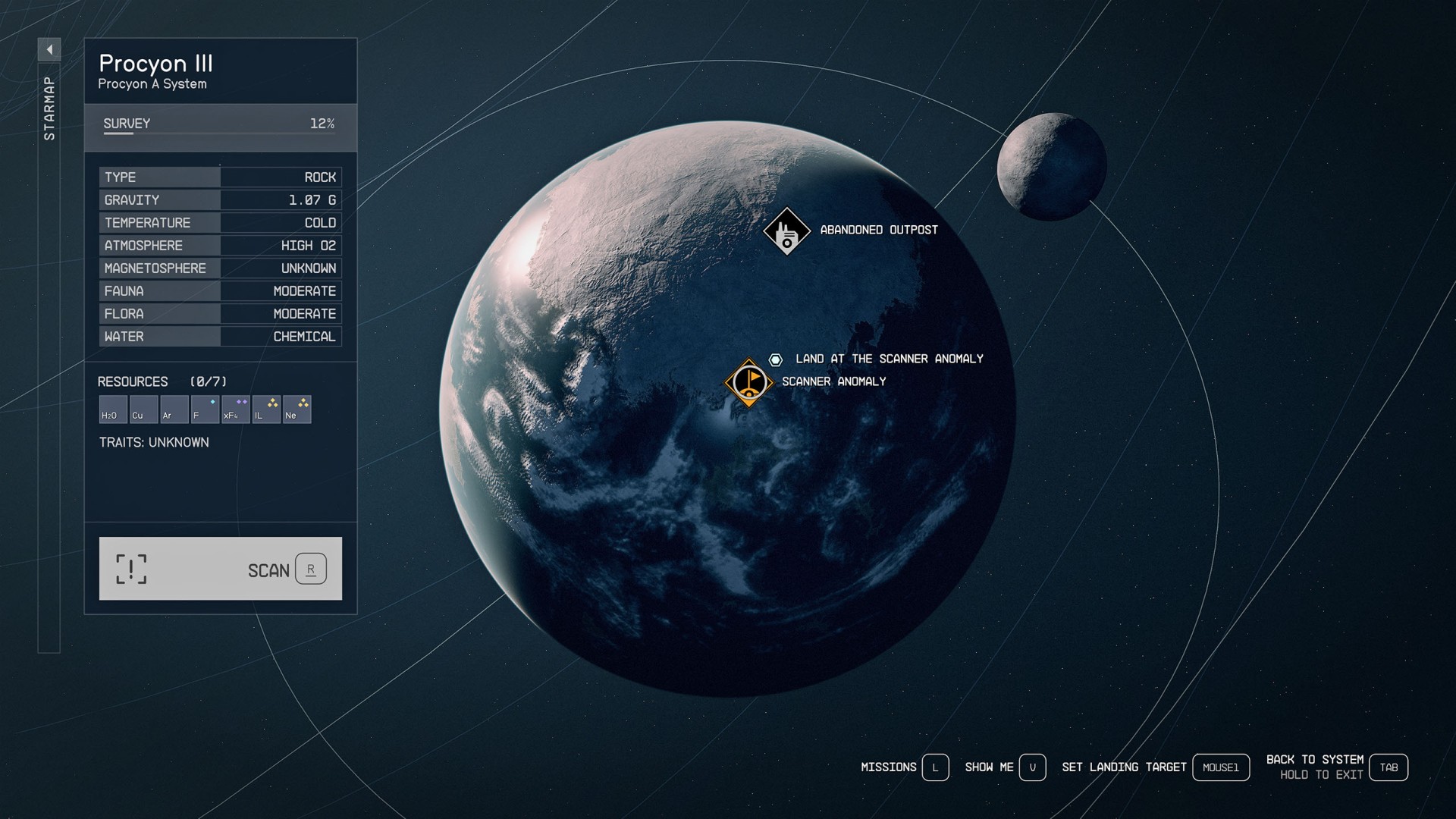This screenshot has width=1456, height=819.
Task: Select the H2O resource tile
Action: click(113, 409)
